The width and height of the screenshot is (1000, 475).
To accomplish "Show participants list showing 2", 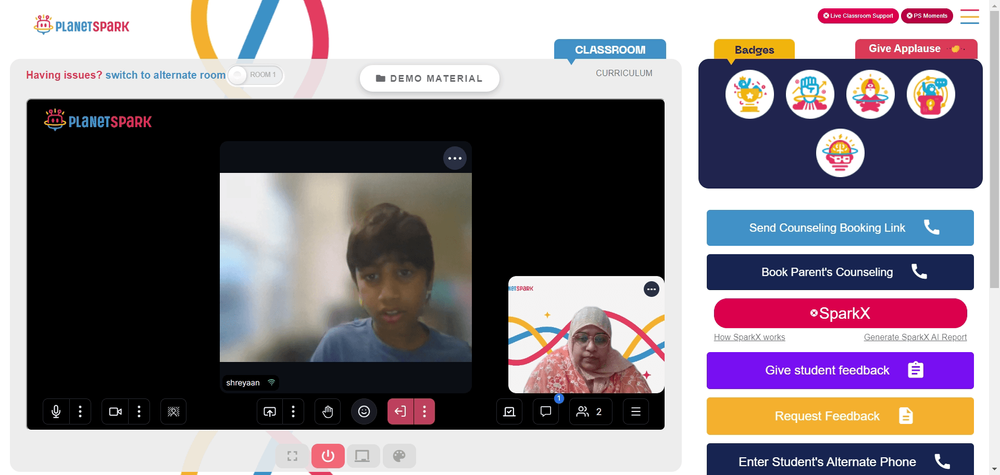I will click(x=591, y=412).
